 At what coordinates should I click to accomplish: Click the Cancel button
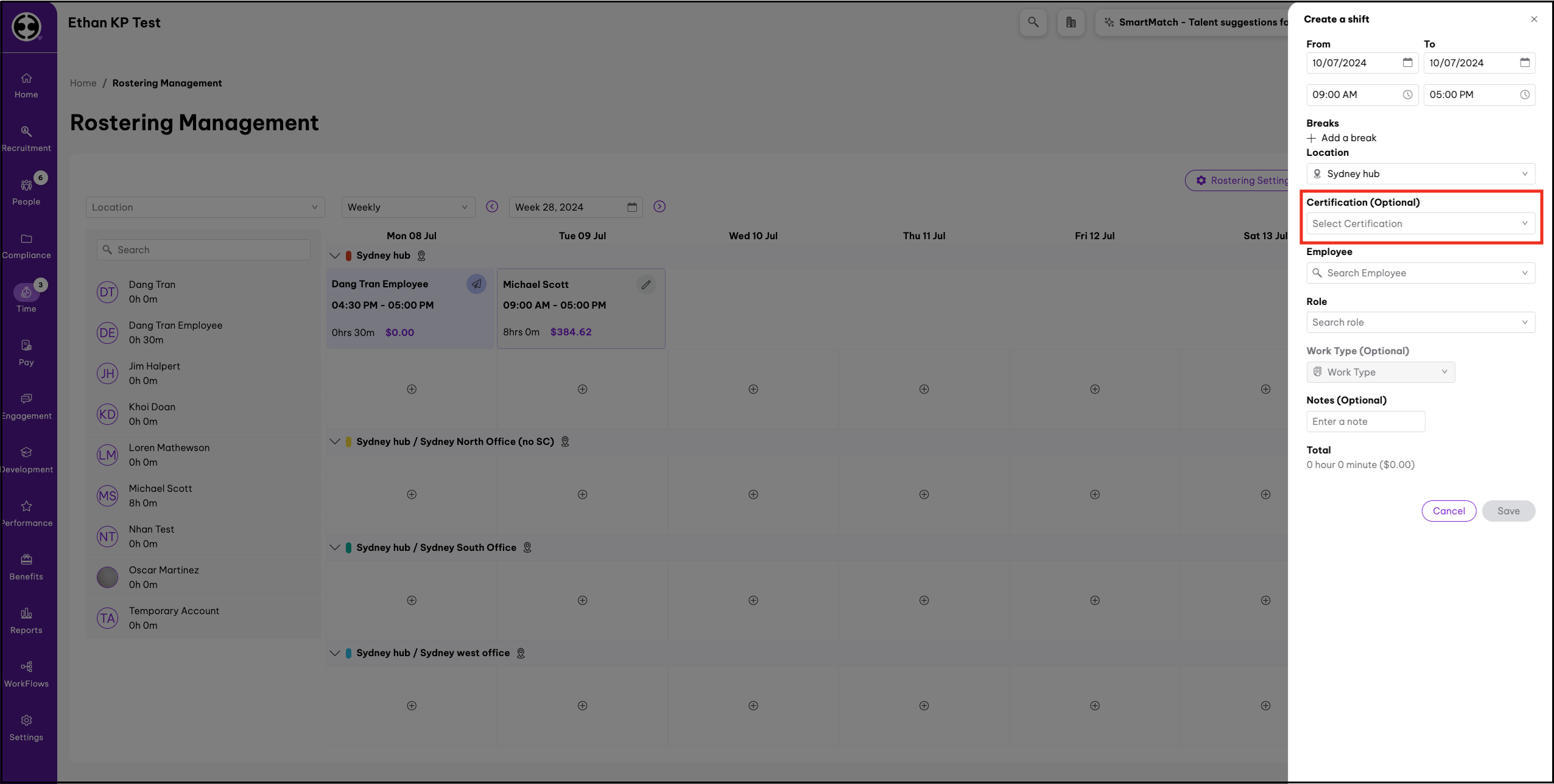[1449, 511]
